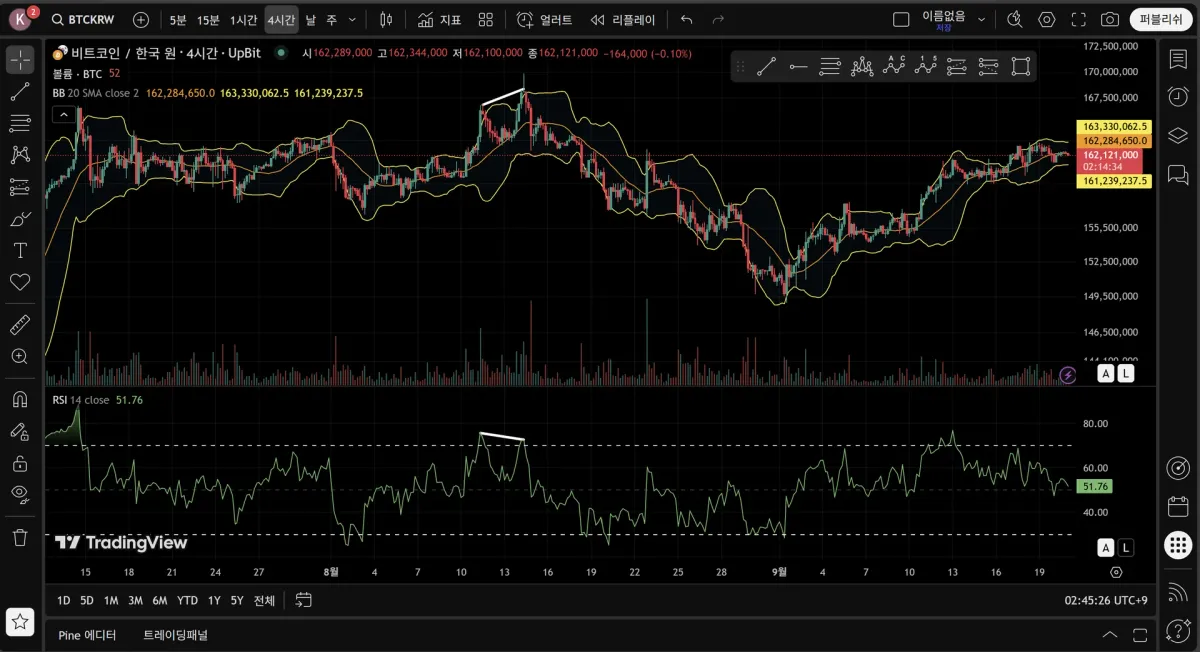The image size is (1200, 652).
Task: Click the redo arrow
Action: point(718,20)
